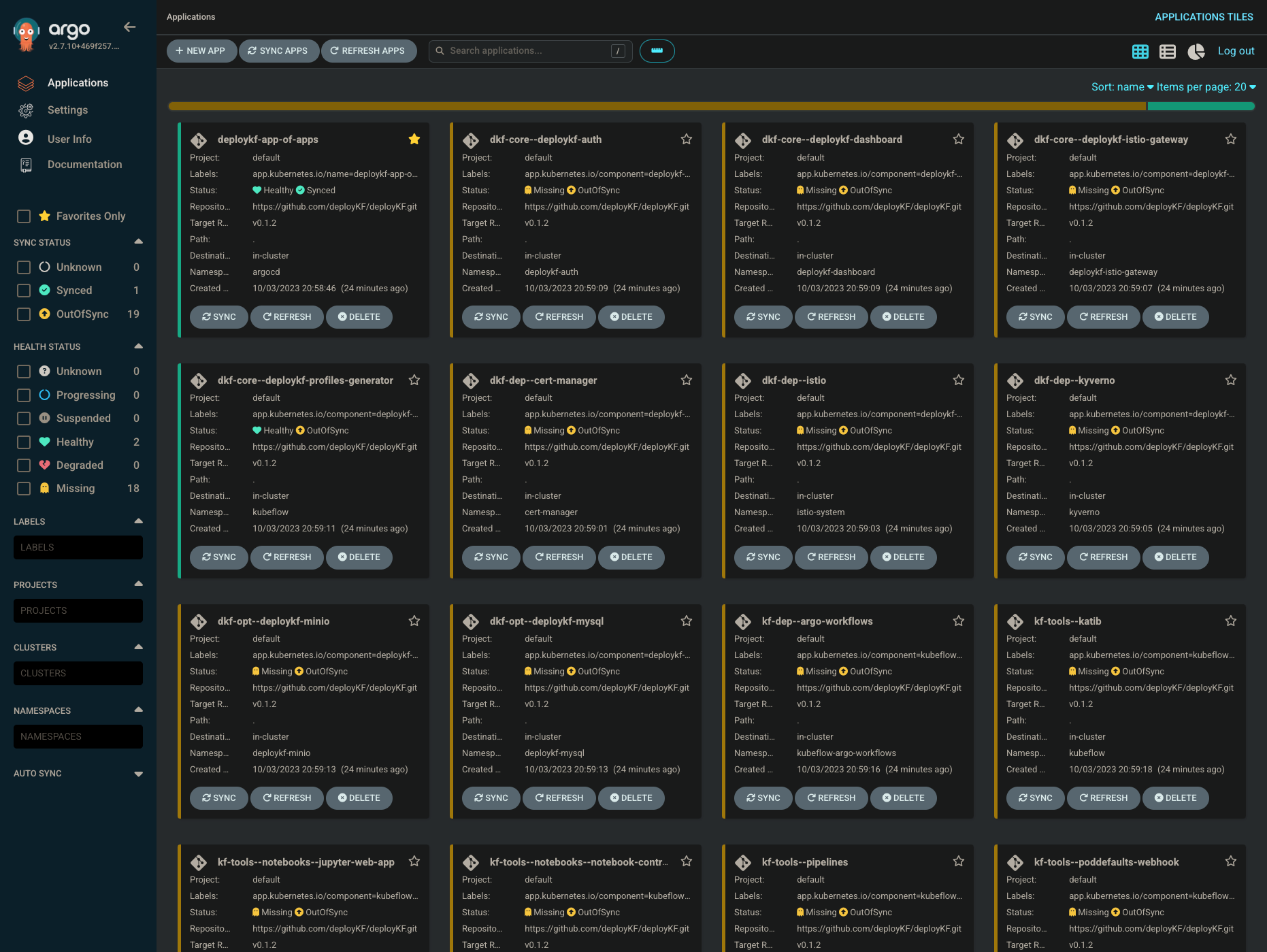
Task: Expand the AUTO SYNC filter section
Action: [x=139, y=774]
